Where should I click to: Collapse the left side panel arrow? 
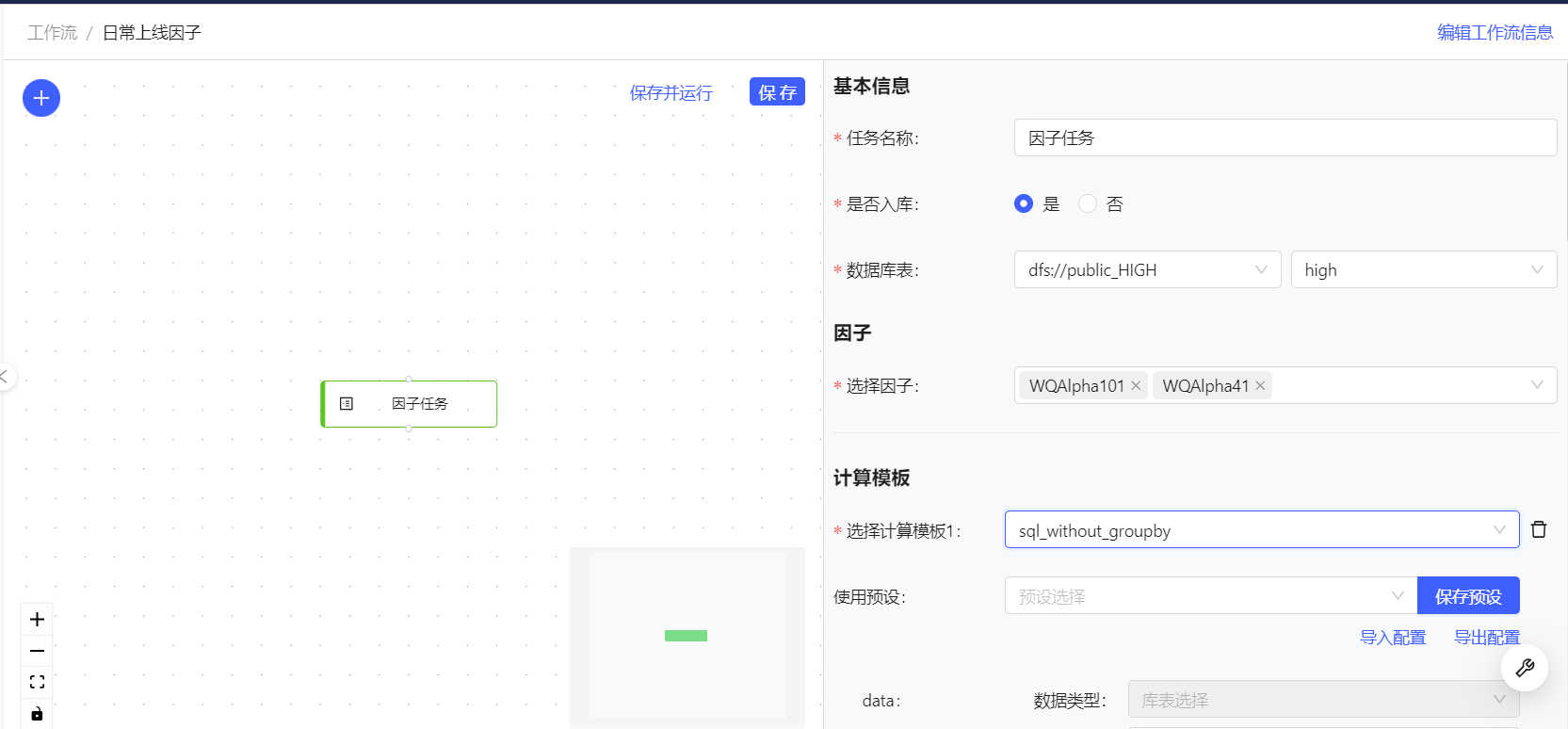[x=5, y=377]
